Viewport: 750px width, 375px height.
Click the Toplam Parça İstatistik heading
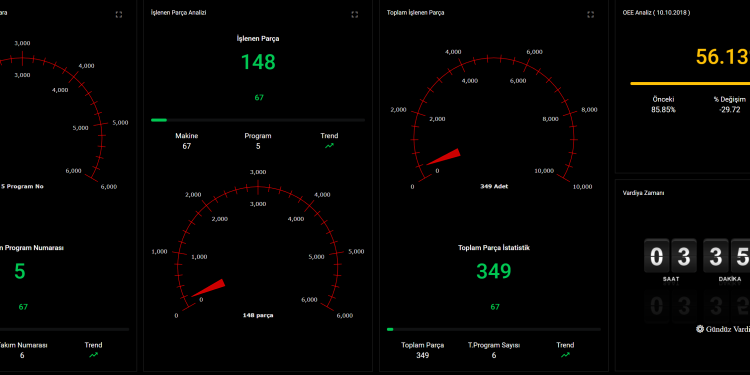pyautogui.click(x=494, y=248)
